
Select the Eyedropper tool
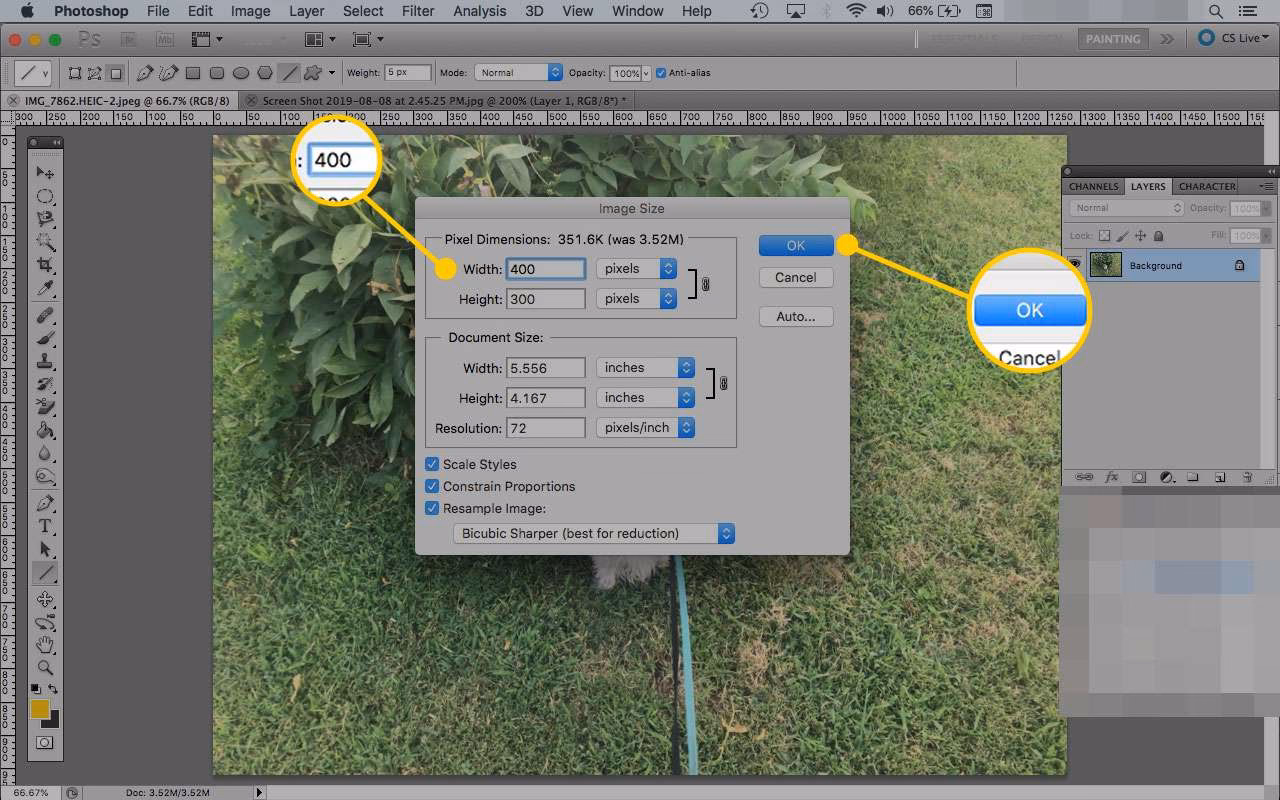click(45, 286)
